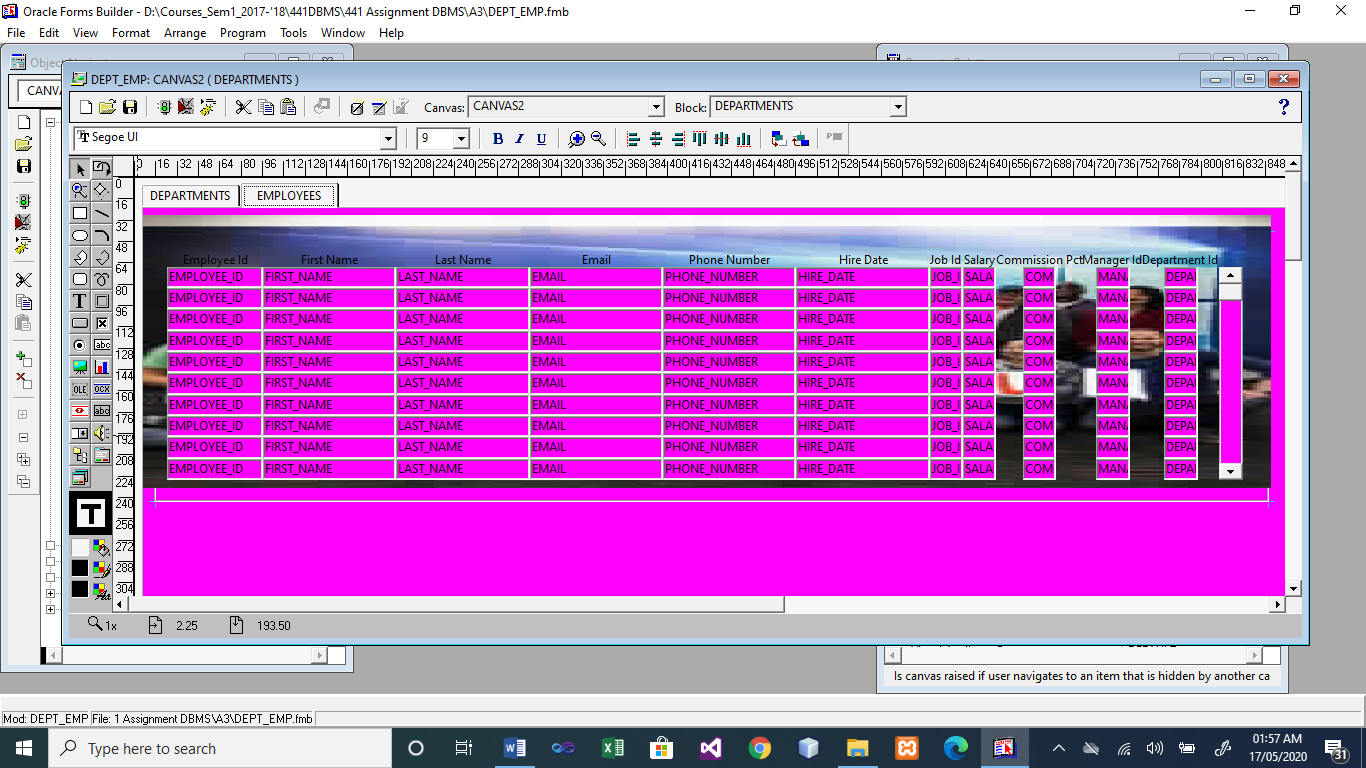The height and width of the screenshot is (768, 1366).
Task: Open the Arrange menu
Action: point(185,33)
